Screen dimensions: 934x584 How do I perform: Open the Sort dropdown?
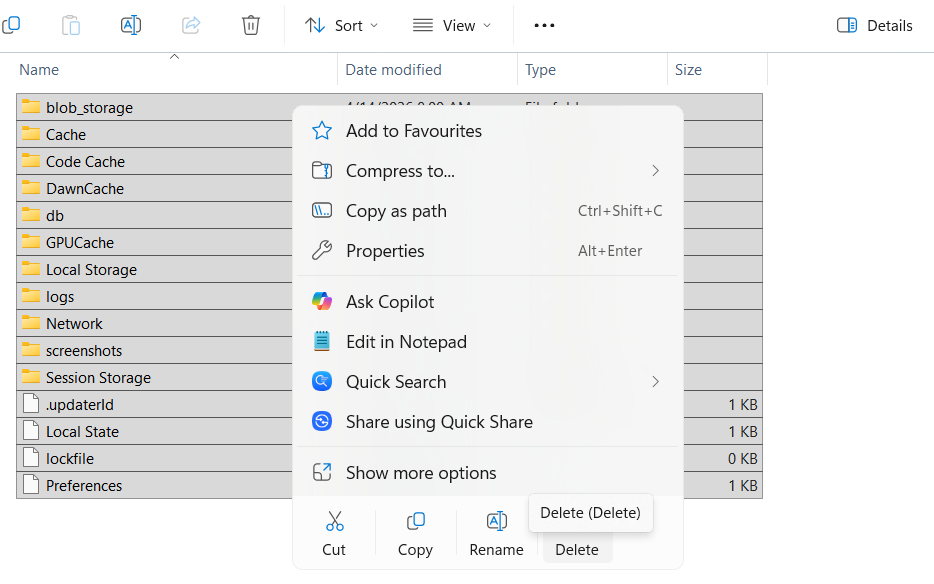tap(342, 25)
